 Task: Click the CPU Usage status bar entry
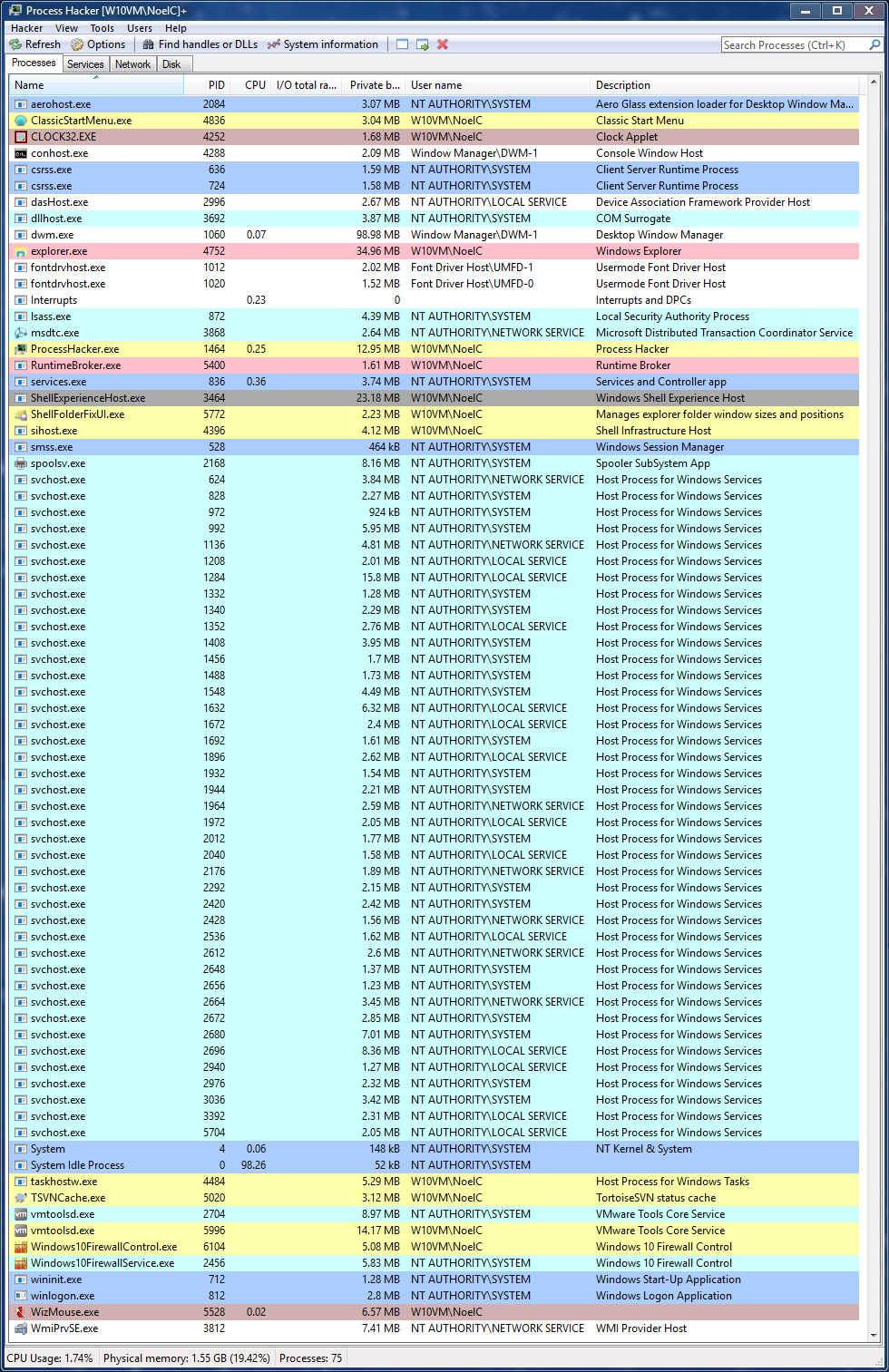[x=50, y=1358]
